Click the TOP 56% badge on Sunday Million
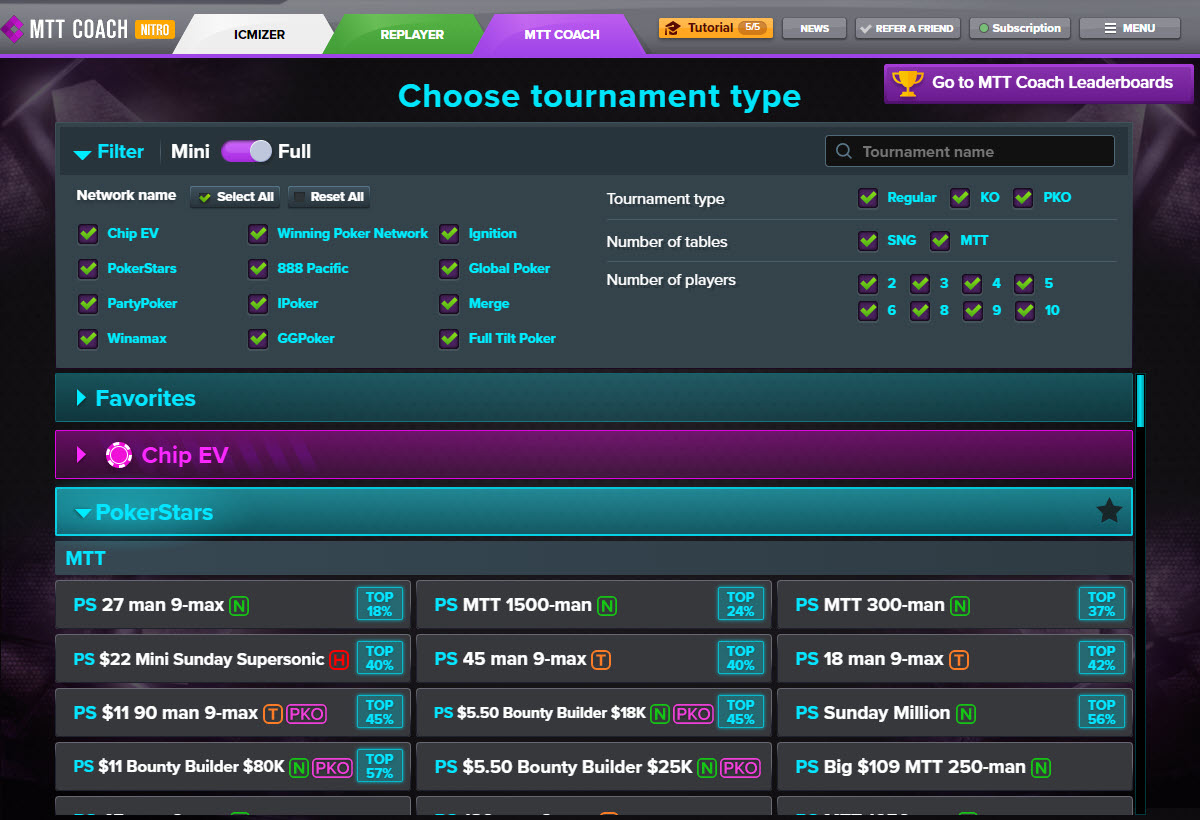 [1101, 712]
